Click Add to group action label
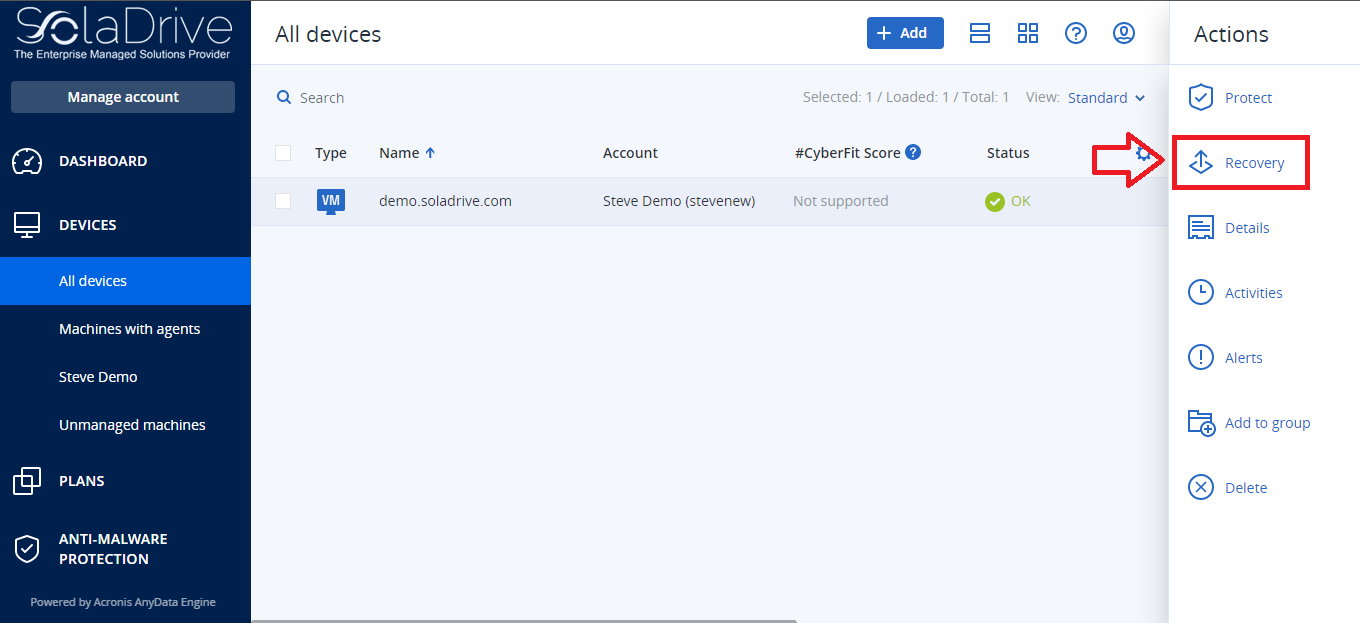The width and height of the screenshot is (1360, 623). (x=1267, y=423)
